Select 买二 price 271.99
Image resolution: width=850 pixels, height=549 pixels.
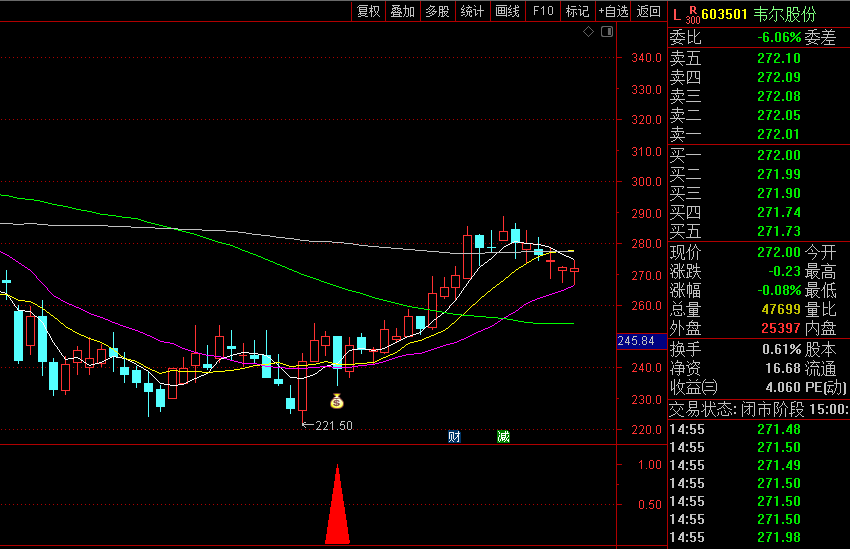(x=779, y=174)
